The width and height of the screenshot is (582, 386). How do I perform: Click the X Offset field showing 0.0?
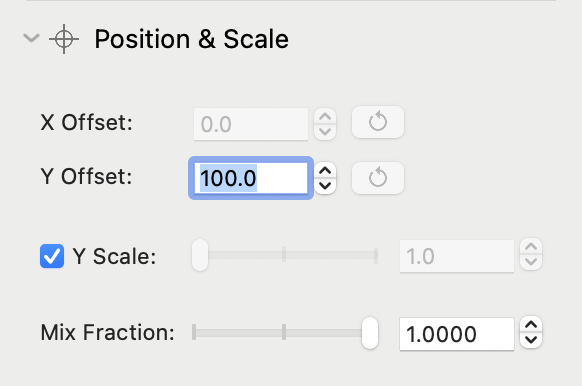(251, 124)
